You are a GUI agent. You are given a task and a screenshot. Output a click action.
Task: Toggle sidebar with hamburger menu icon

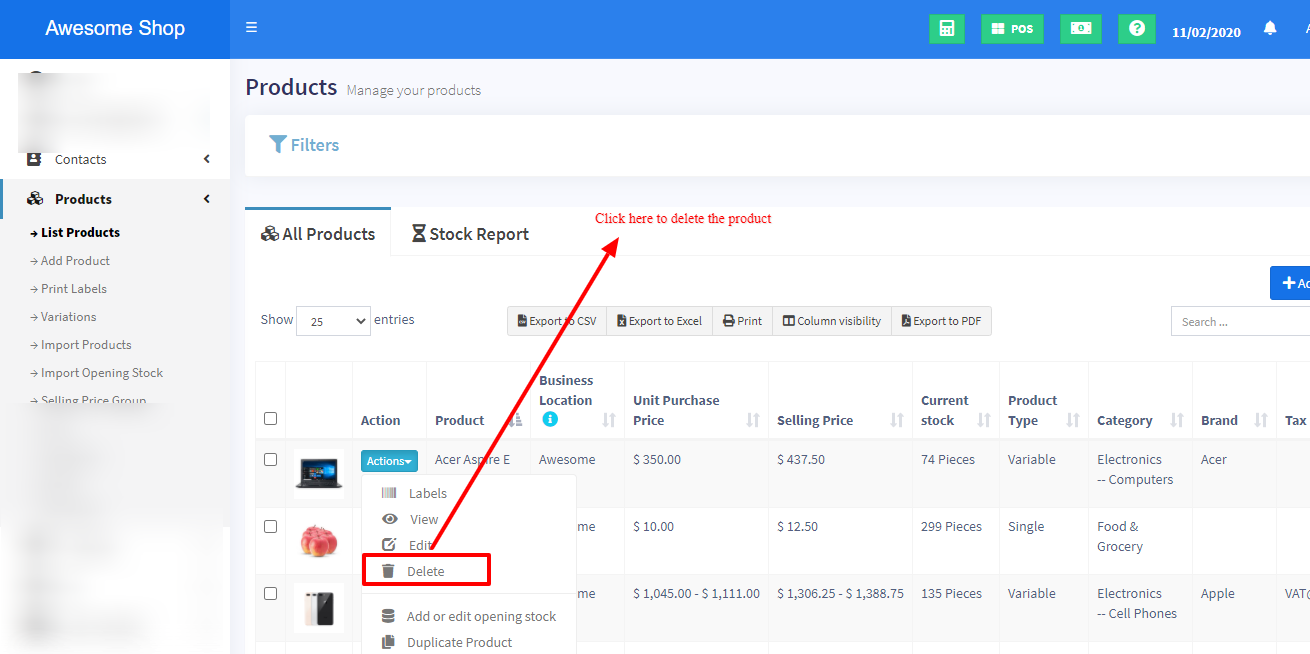251,27
